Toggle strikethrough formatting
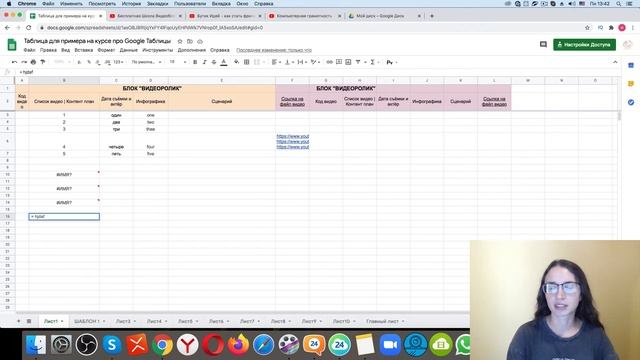 click(214, 62)
